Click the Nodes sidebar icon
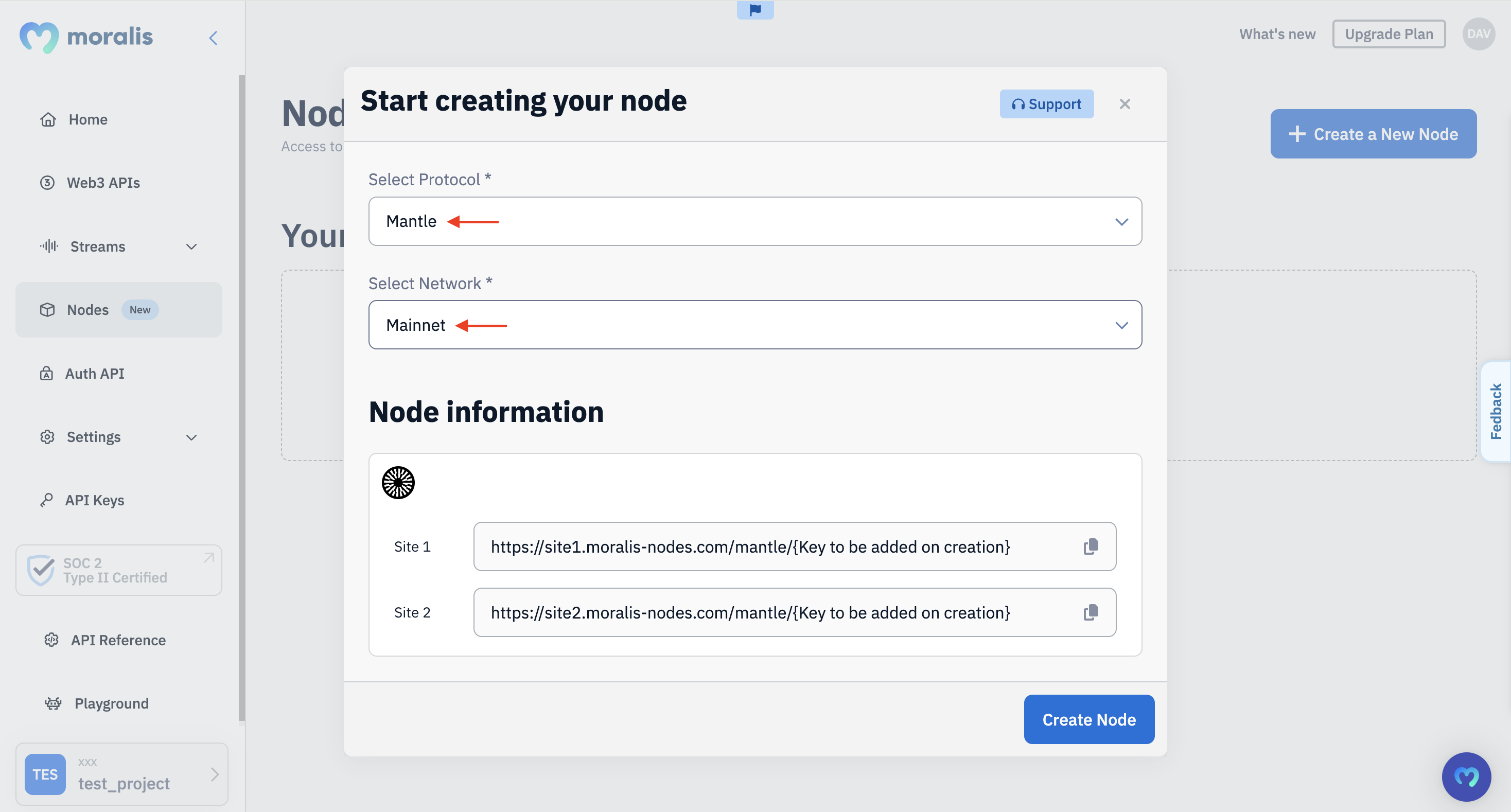Screen dimensions: 1511x812 coord(46,309)
